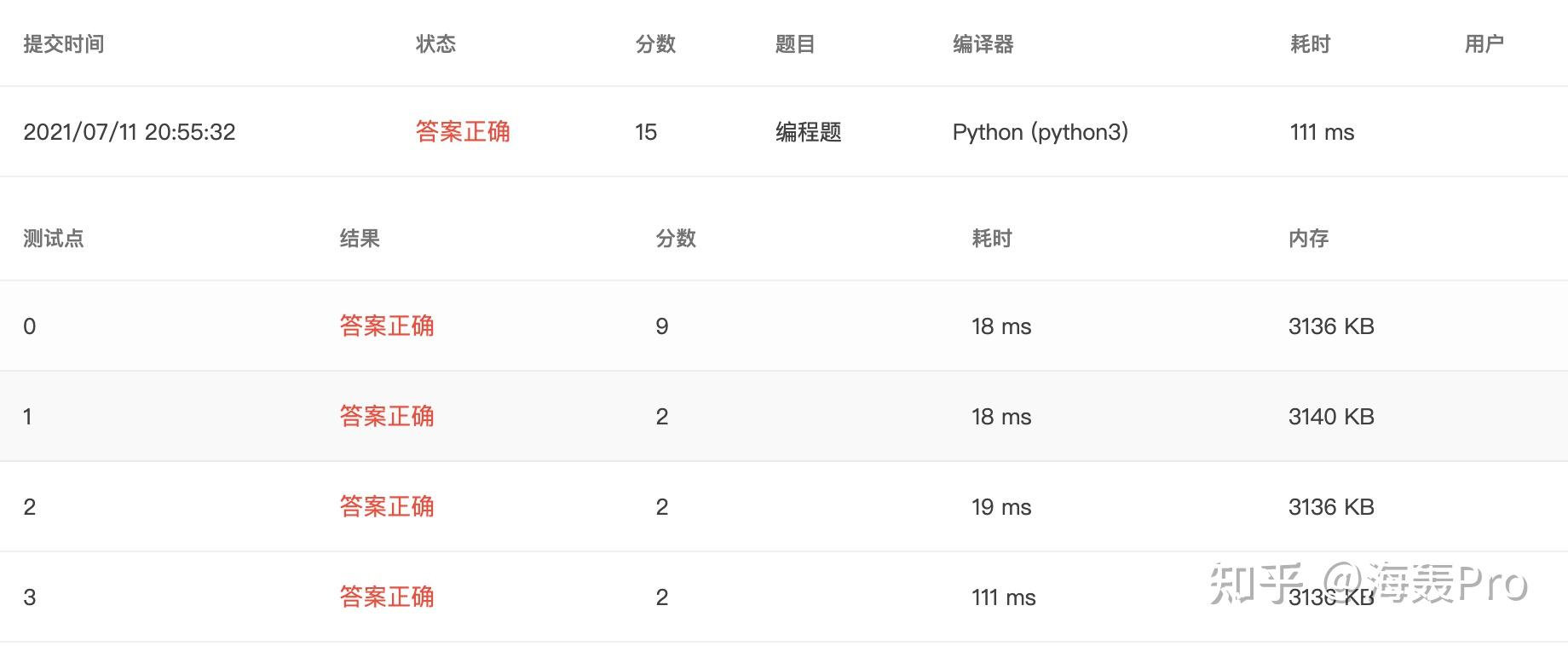Select the 分数 column header
The height and width of the screenshot is (646, 1568).
coord(654,44)
